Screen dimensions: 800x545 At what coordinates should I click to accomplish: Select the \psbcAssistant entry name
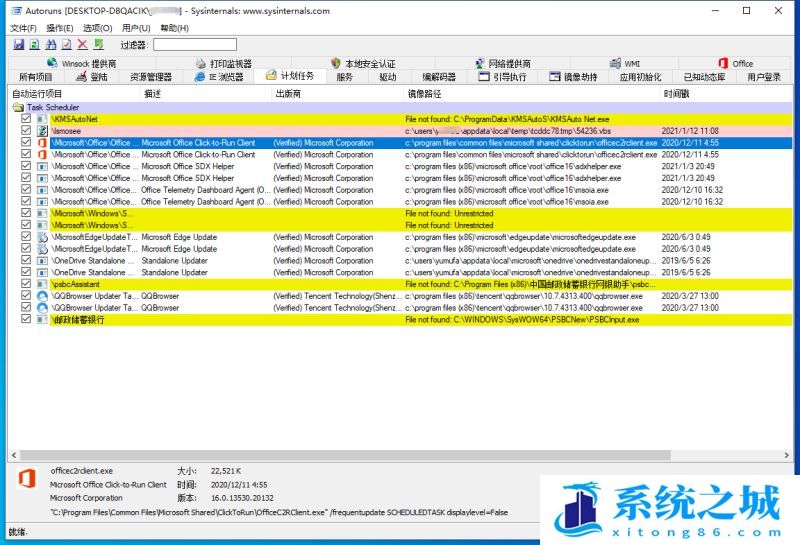[76, 284]
